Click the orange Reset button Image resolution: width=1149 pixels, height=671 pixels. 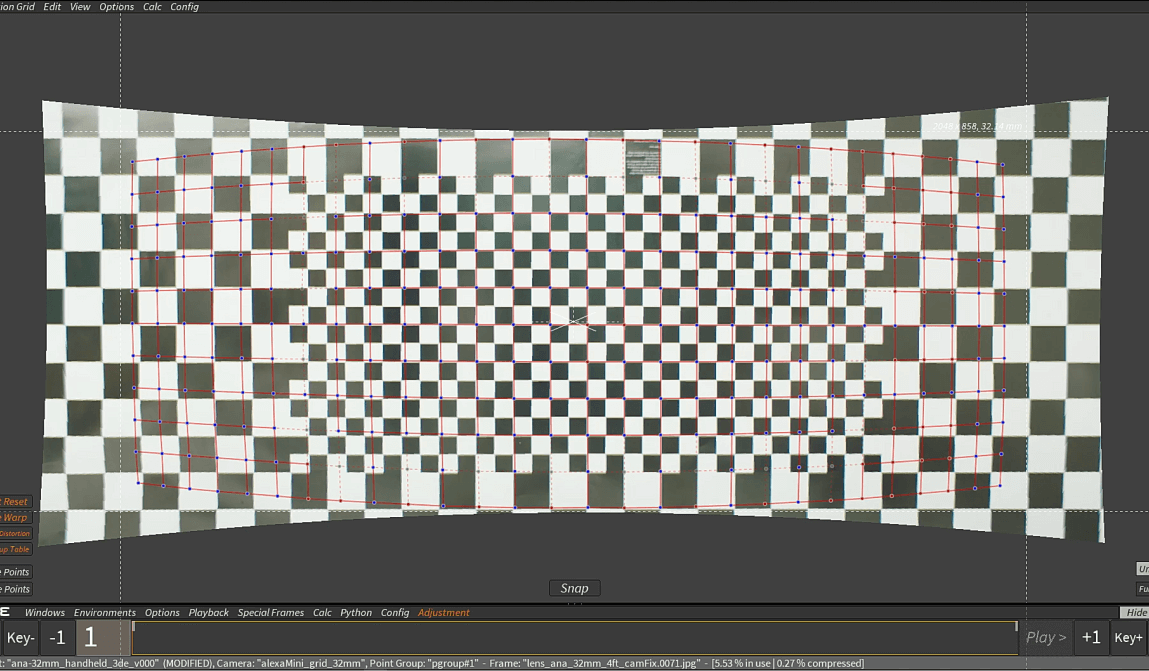click(x=15, y=502)
